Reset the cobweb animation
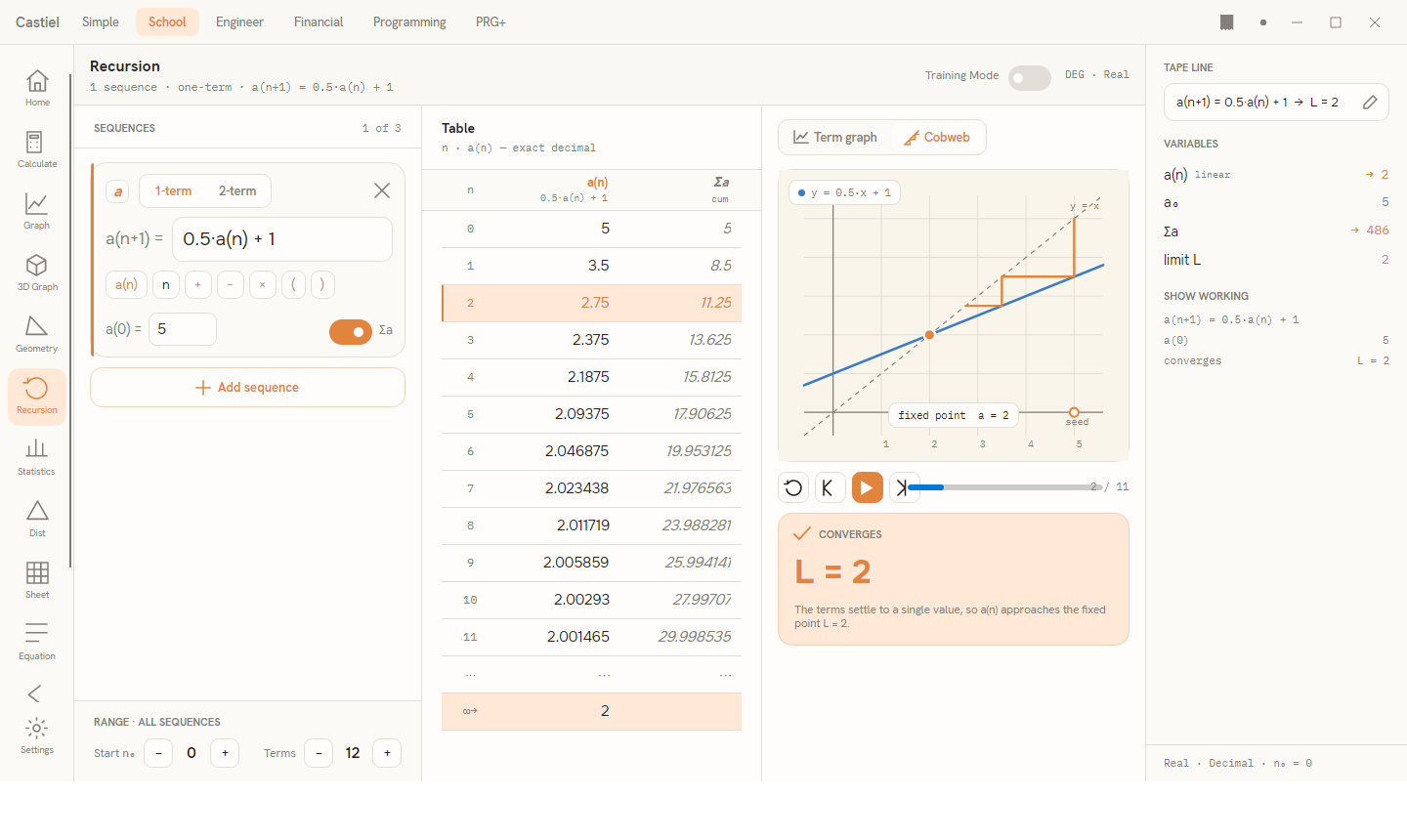This screenshot has height=840, width=1407. [793, 487]
